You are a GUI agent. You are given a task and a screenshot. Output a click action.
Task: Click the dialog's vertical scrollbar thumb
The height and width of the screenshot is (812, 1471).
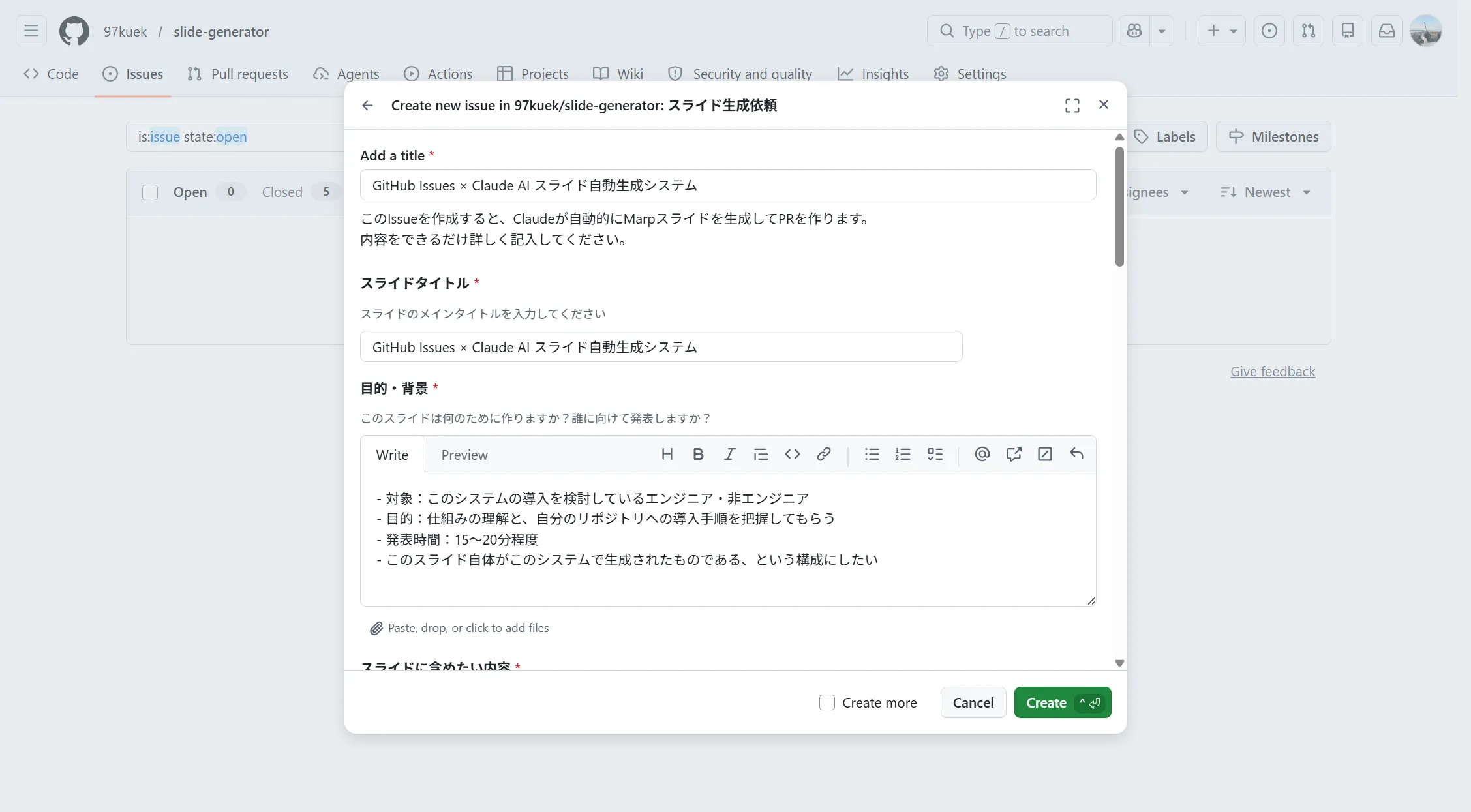point(1119,207)
